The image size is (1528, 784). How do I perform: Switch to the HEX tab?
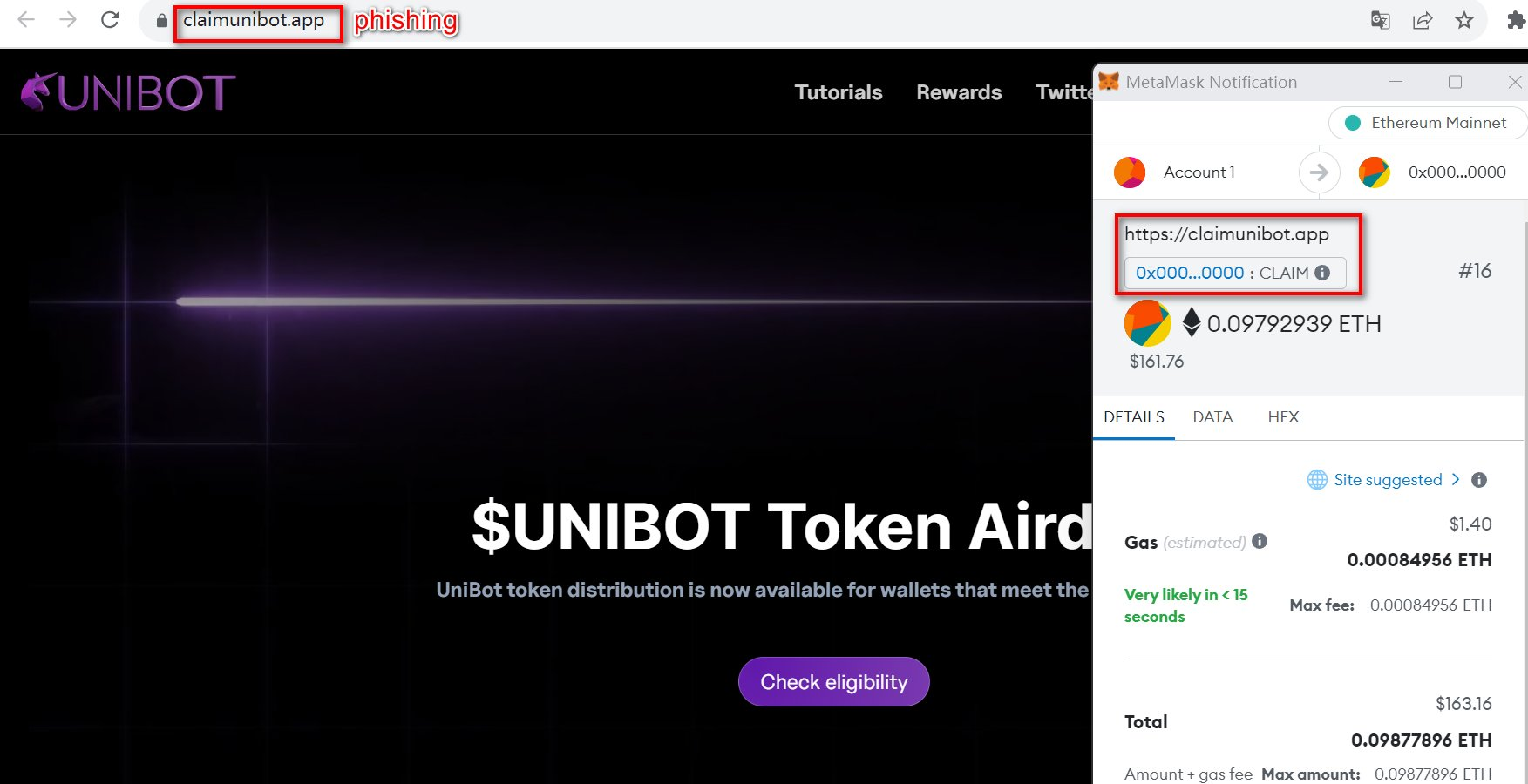pos(1283,417)
